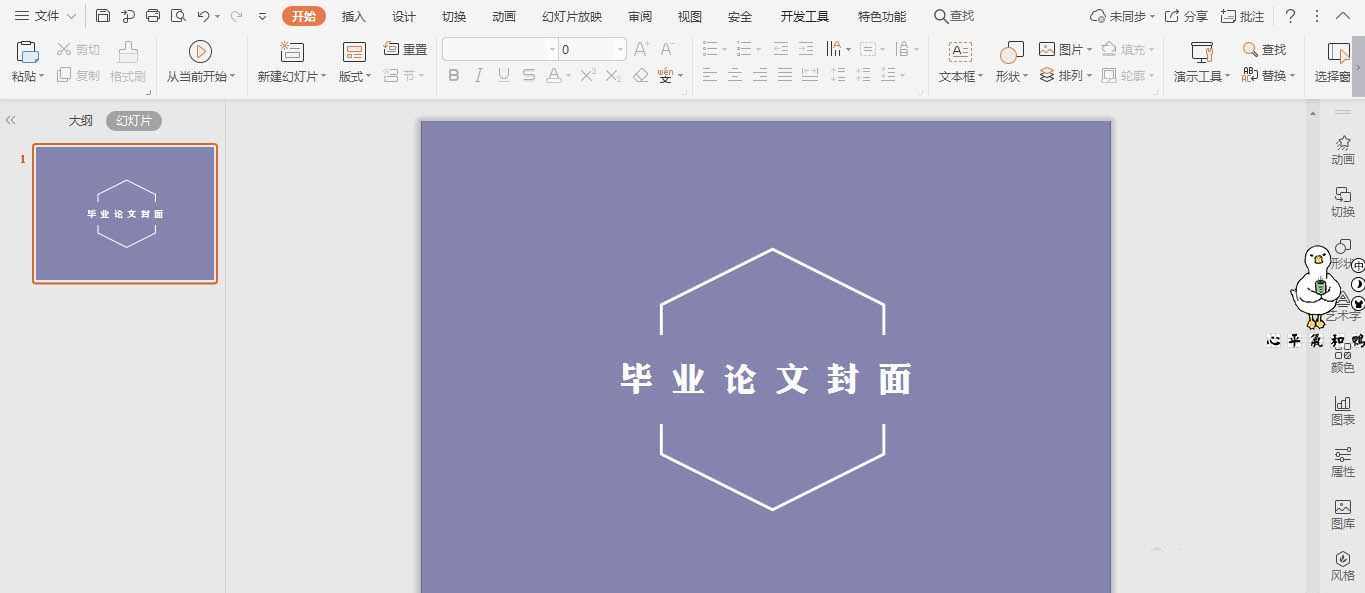Expand the 排列 arrange dropdown

pos(1089,76)
